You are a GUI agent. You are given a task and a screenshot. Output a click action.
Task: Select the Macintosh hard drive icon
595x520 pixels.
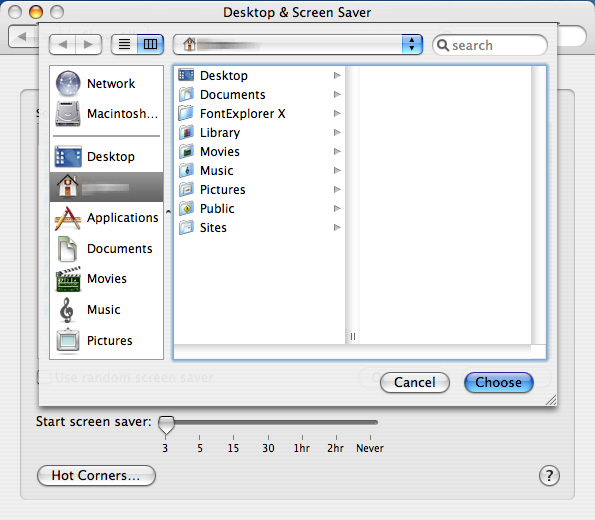[x=68, y=113]
